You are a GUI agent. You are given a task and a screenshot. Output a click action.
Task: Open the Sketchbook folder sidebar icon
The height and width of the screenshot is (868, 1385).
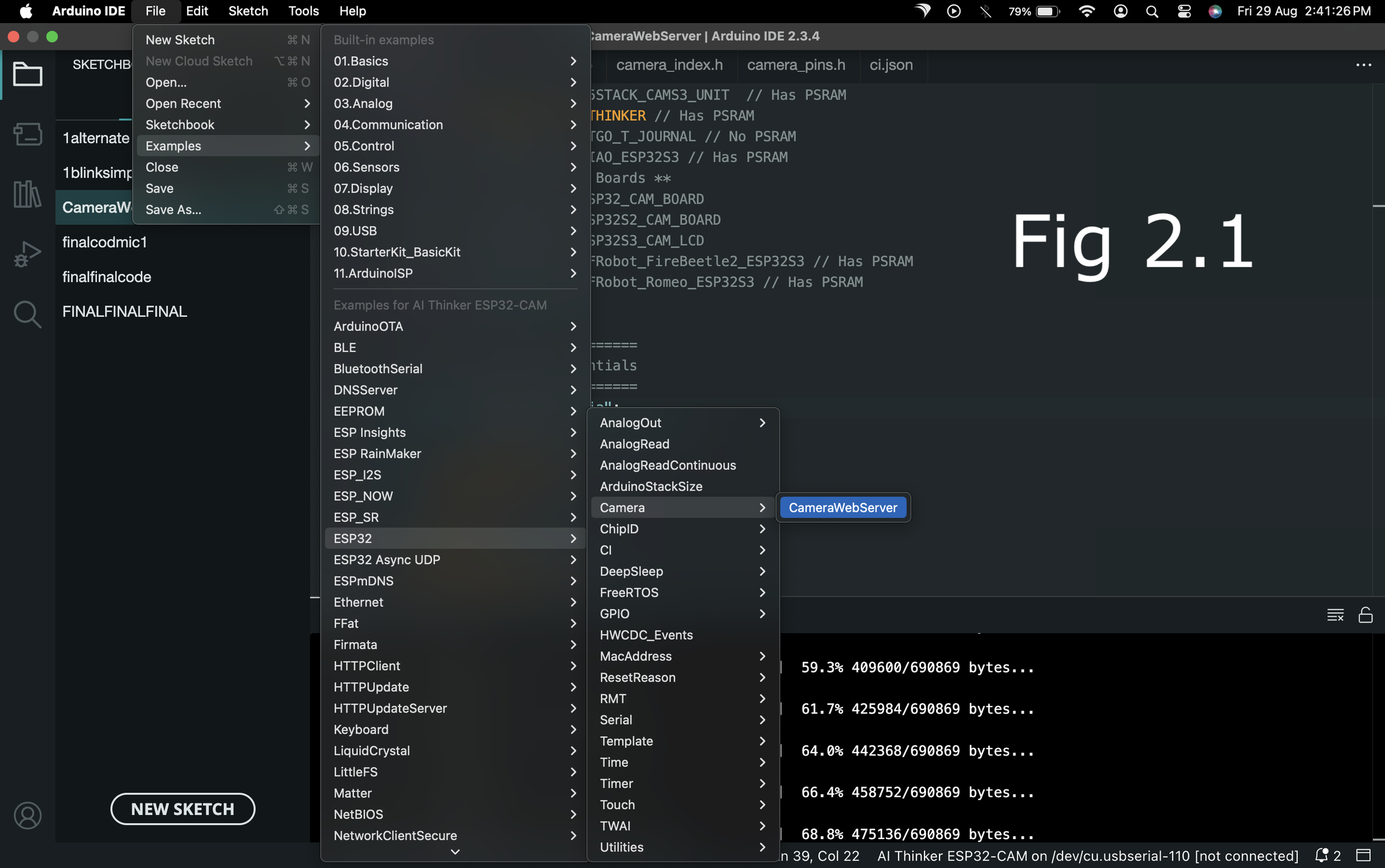point(27,74)
